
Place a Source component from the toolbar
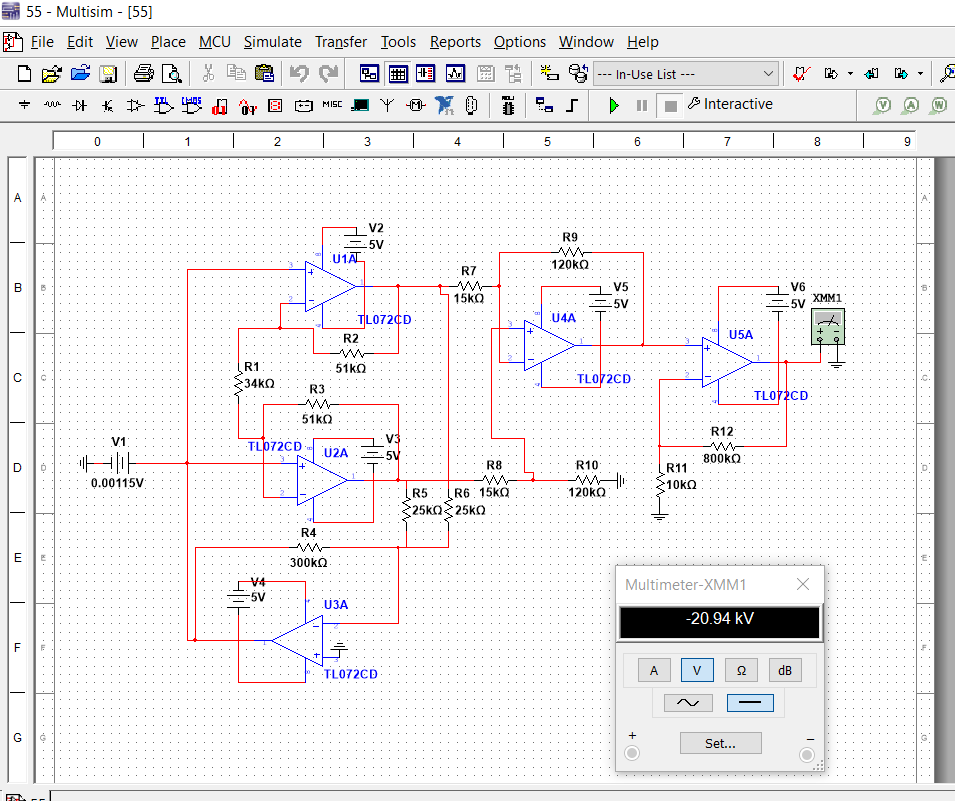coord(25,105)
